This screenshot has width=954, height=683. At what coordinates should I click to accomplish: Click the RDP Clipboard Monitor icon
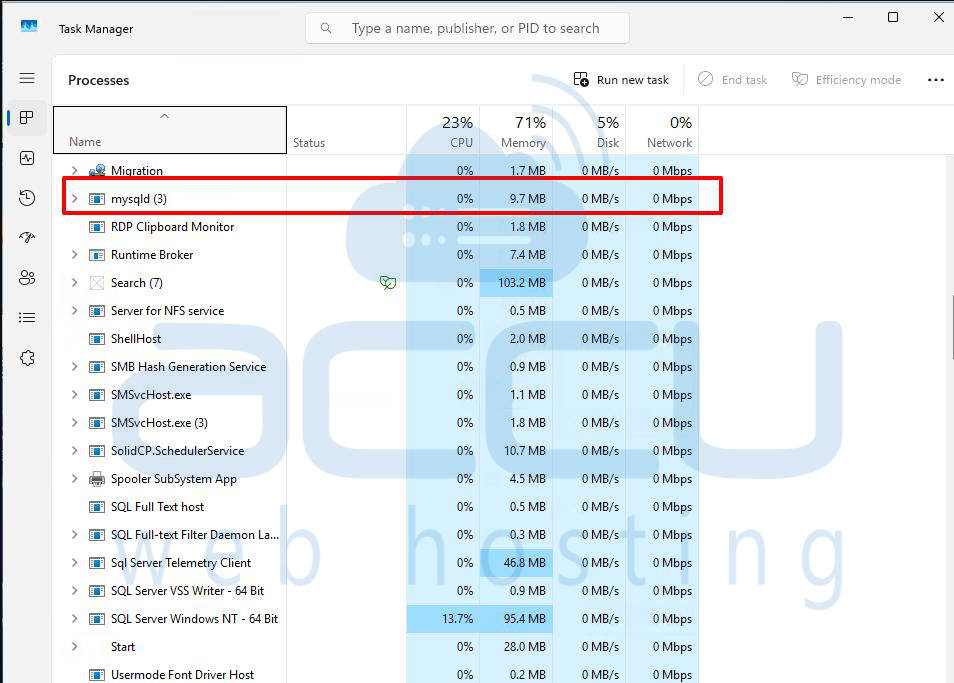point(97,227)
